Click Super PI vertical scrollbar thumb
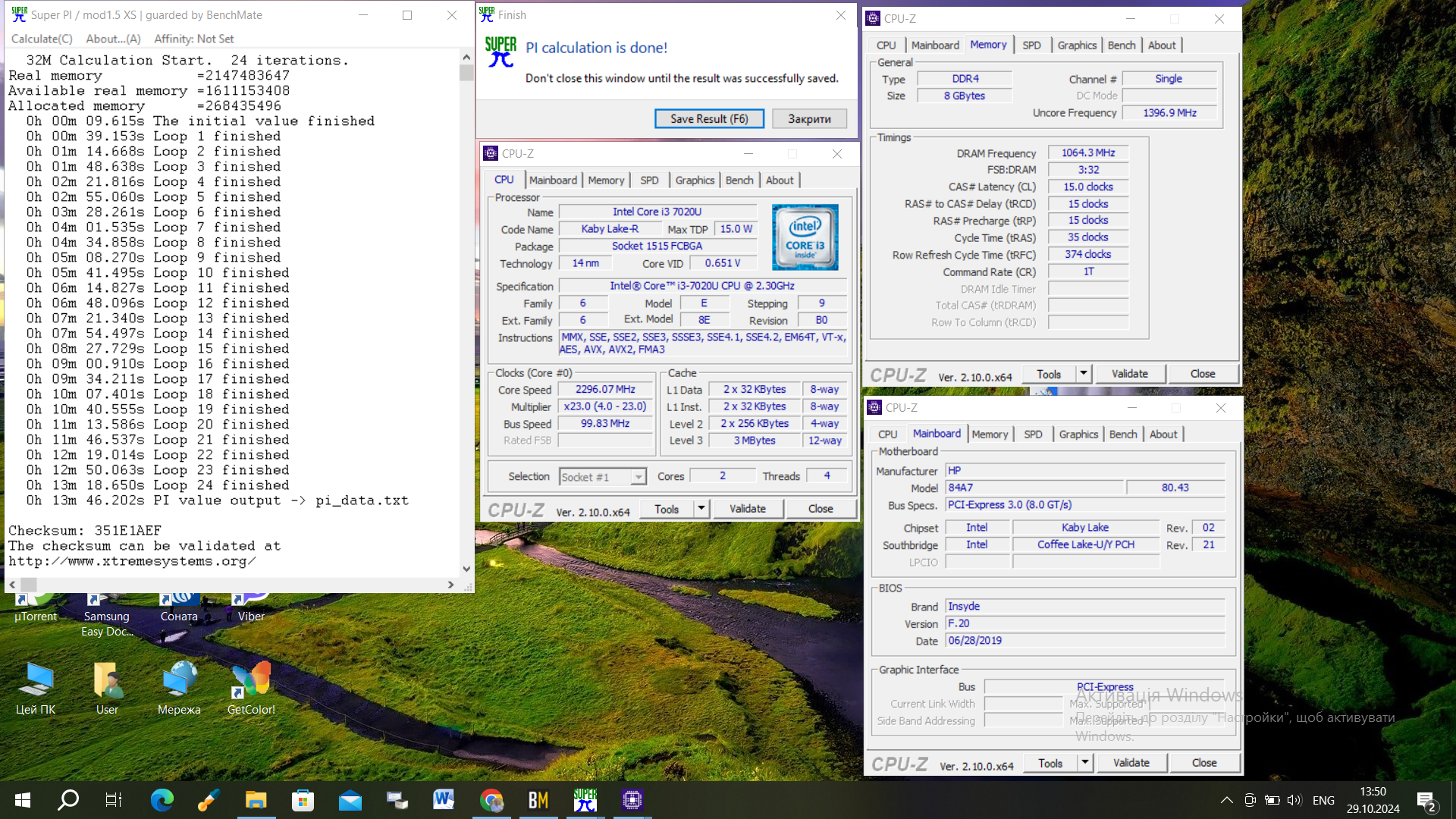1456x819 pixels. 466,72
